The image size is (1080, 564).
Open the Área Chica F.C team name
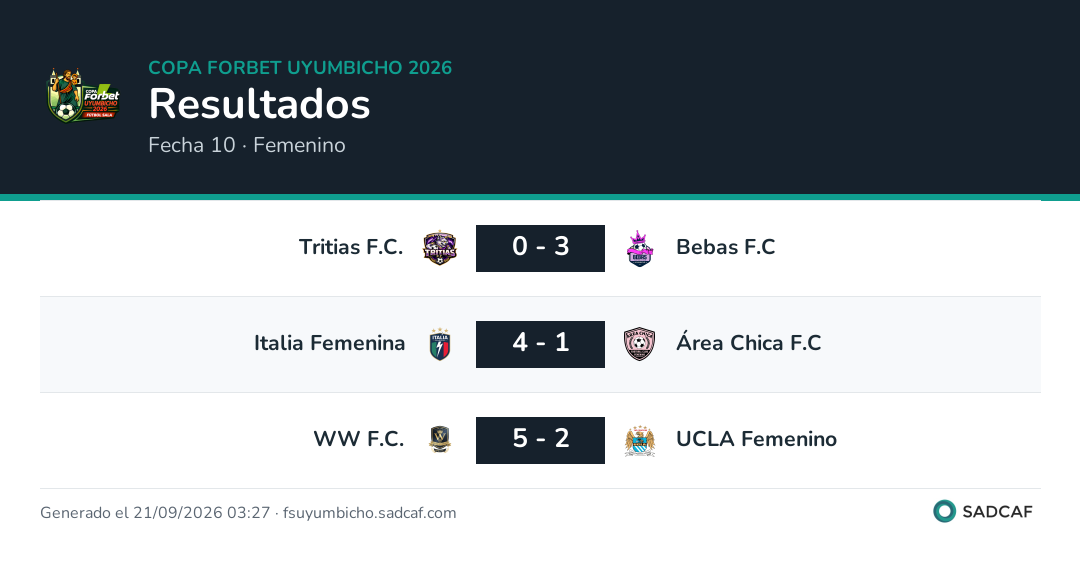coord(749,342)
